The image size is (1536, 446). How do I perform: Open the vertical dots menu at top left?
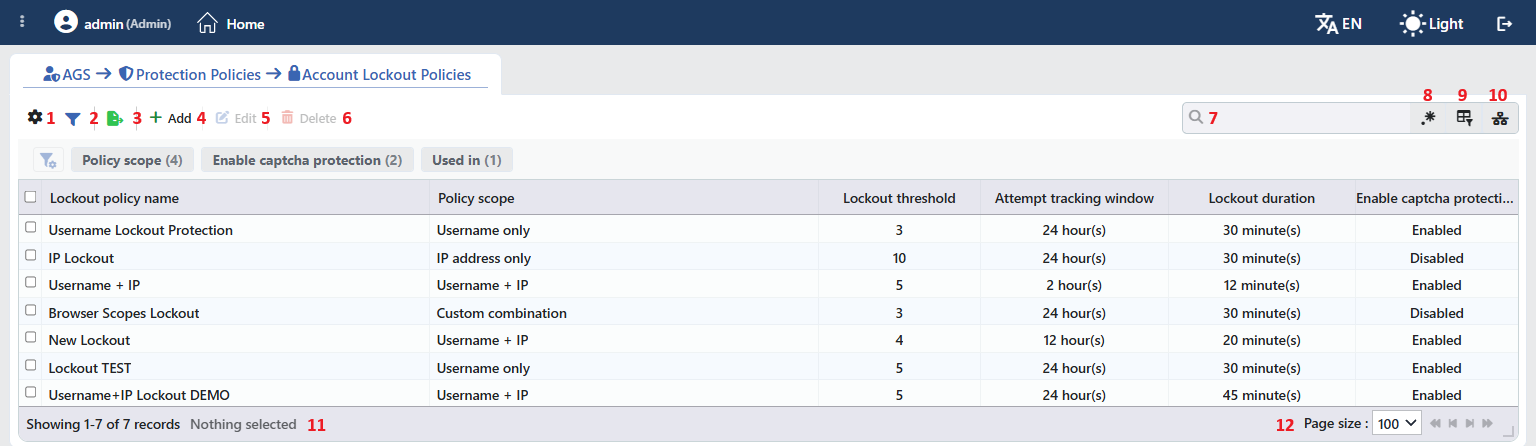click(22, 22)
